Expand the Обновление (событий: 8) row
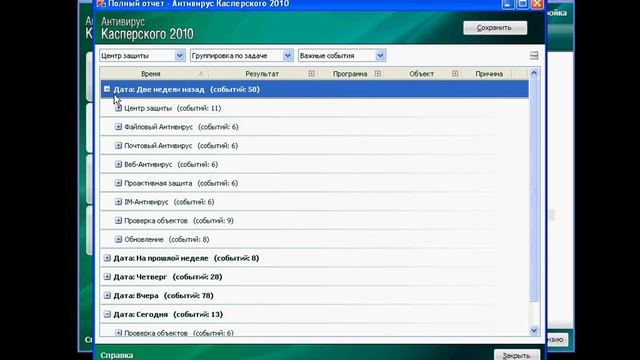The image size is (640, 360). point(118,239)
